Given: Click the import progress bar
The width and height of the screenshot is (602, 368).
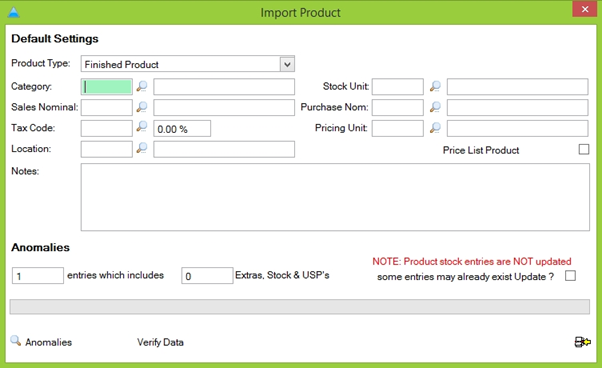Looking at the screenshot, I should click(x=299, y=307).
